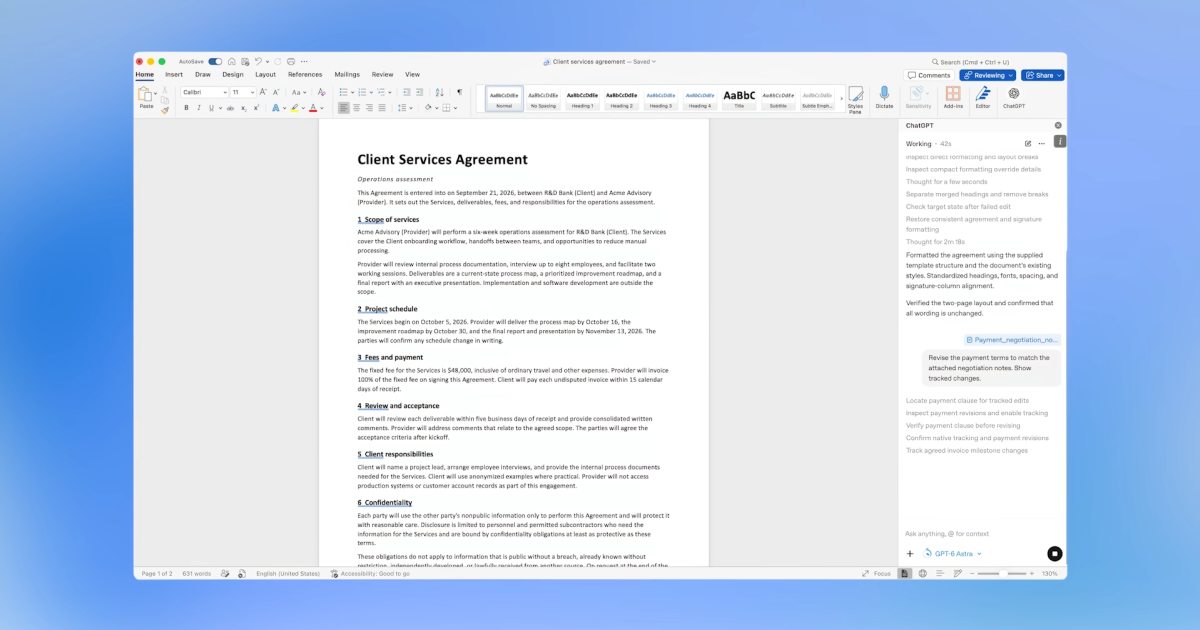
Task: Open the Mailings ribbon tab
Action: [x=347, y=74]
